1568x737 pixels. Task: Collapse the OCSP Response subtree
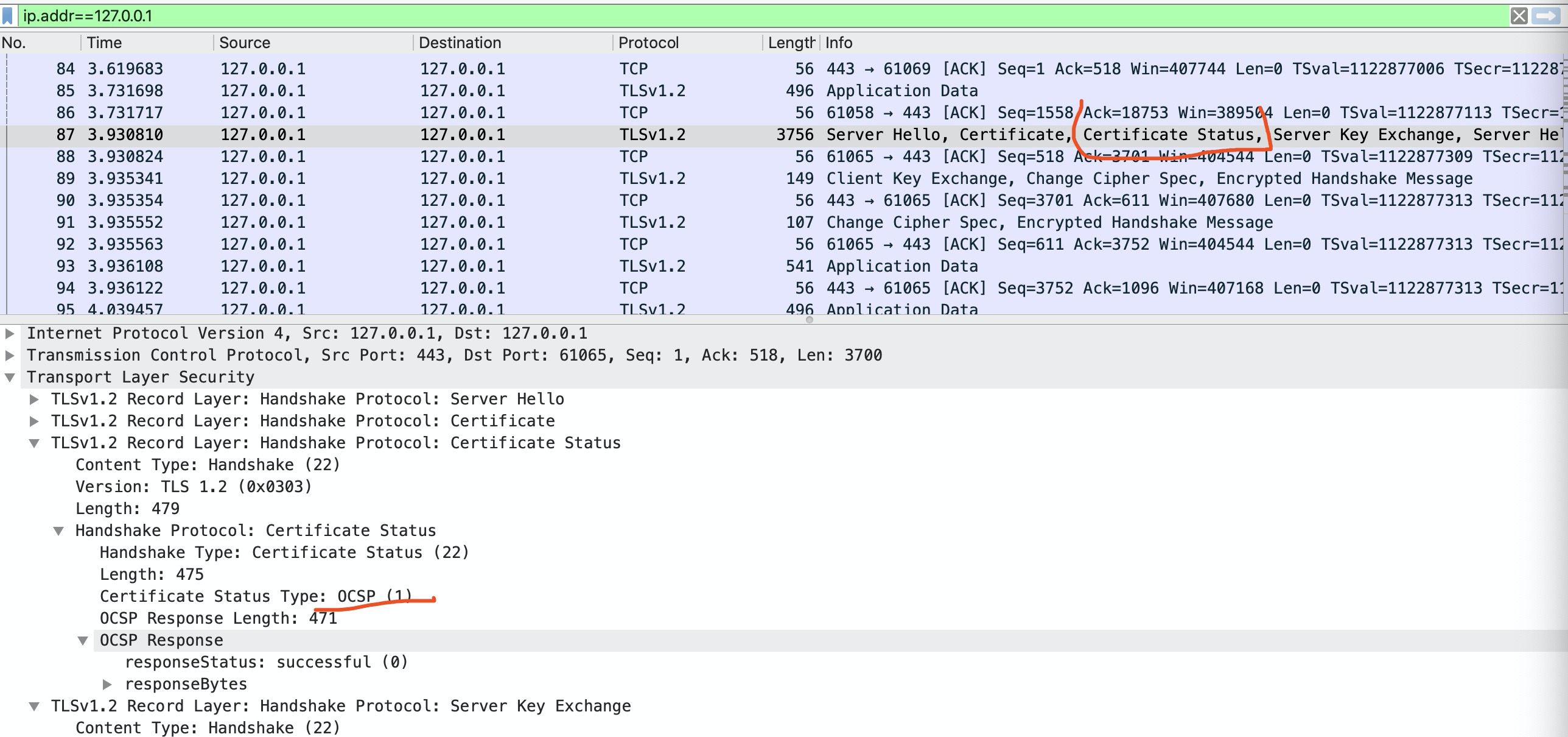point(83,640)
